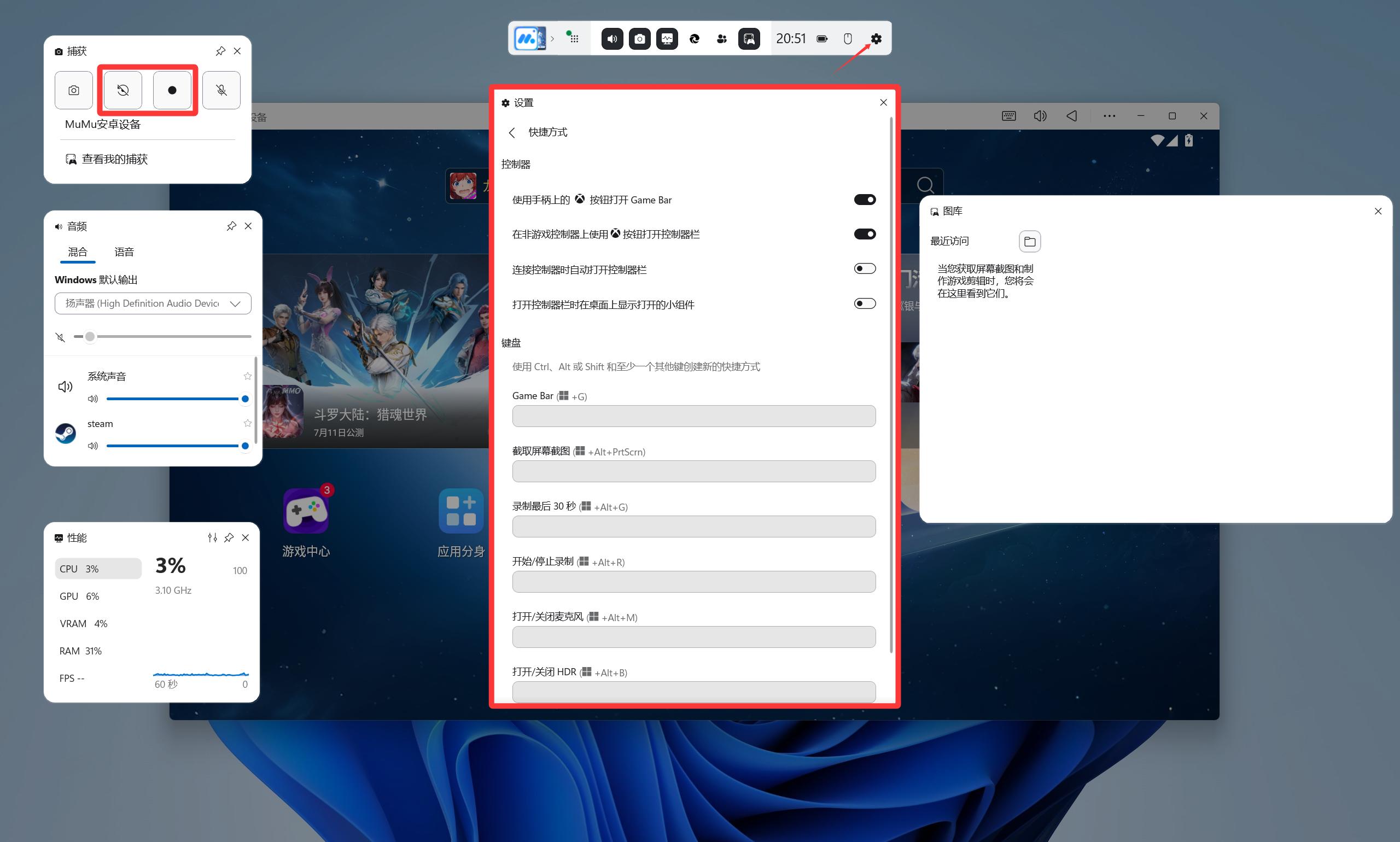Start recording with the dot button
The image size is (1400, 842).
coord(172,90)
